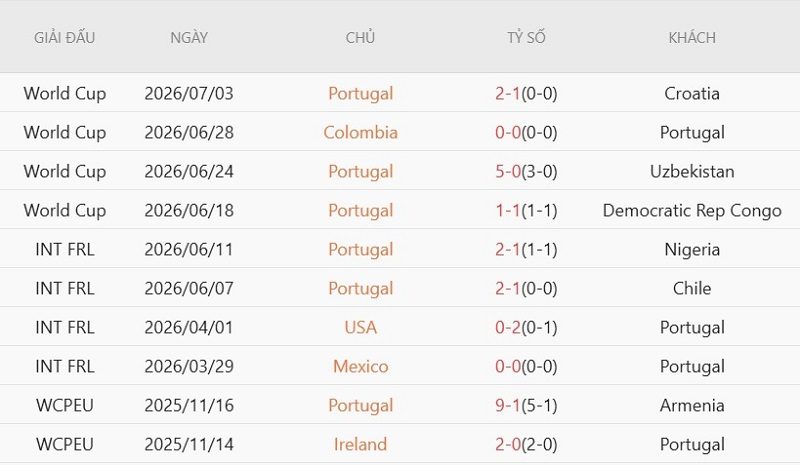The height and width of the screenshot is (465, 800).
Task: Select the 2026/06/18 World Cup row
Action: click(400, 210)
